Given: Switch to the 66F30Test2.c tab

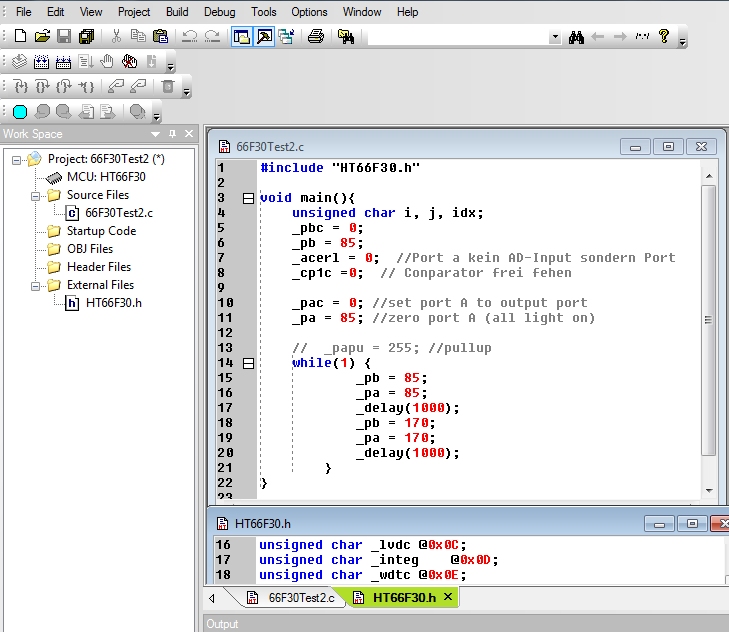Looking at the screenshot, I should pos(300,598).
